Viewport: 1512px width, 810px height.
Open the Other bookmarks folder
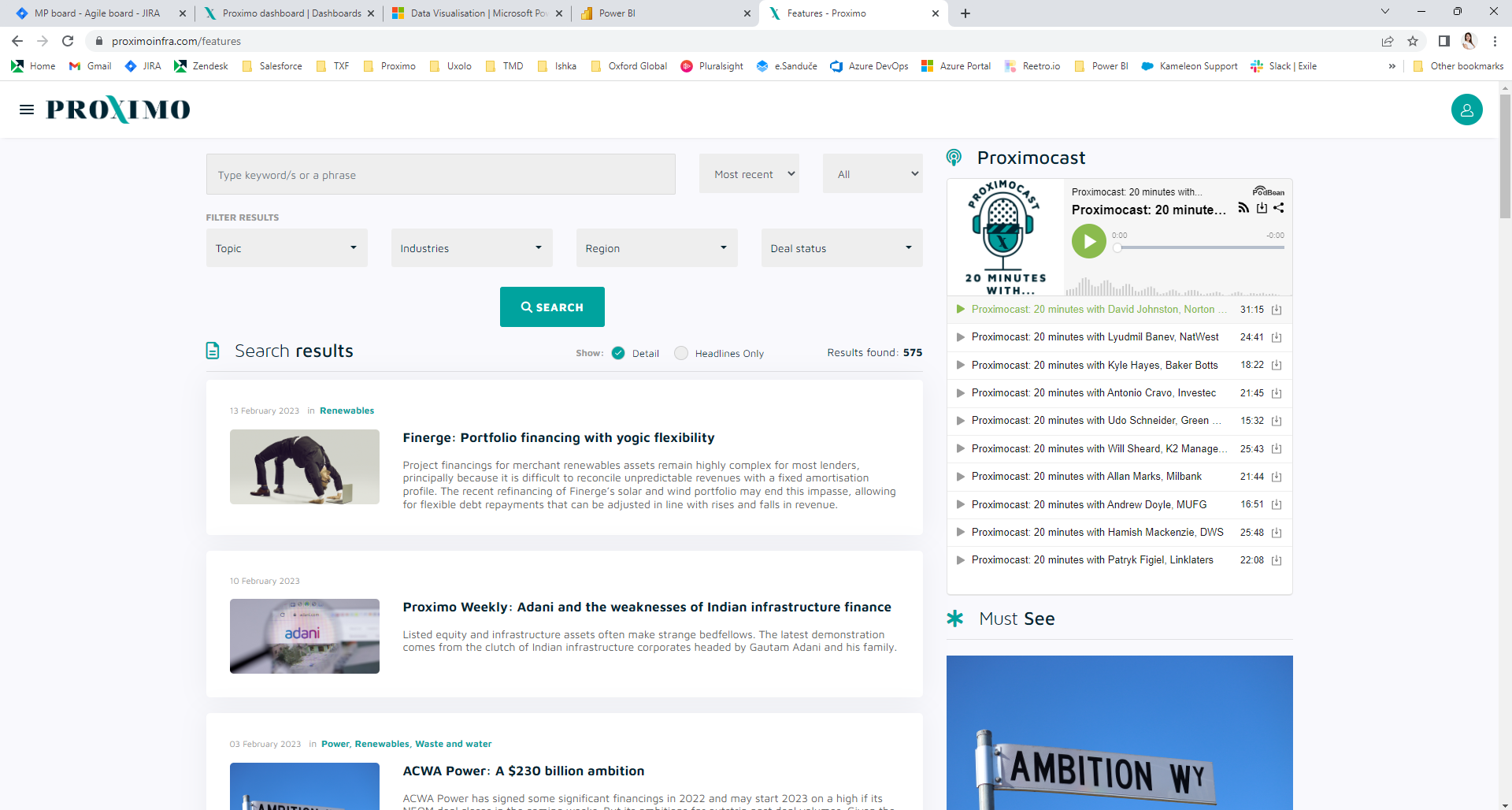(1458, 66)
